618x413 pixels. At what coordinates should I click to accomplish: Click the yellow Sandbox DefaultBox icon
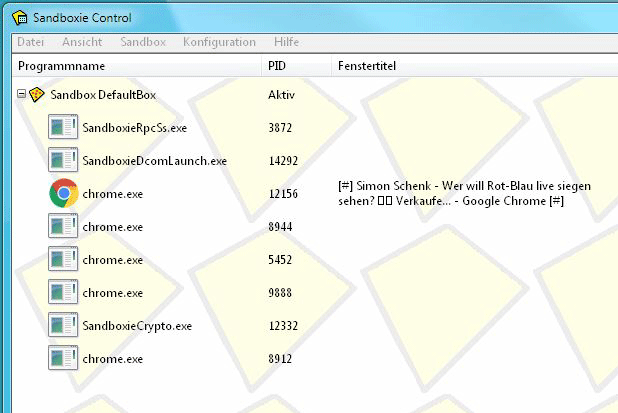pos(37,95)
